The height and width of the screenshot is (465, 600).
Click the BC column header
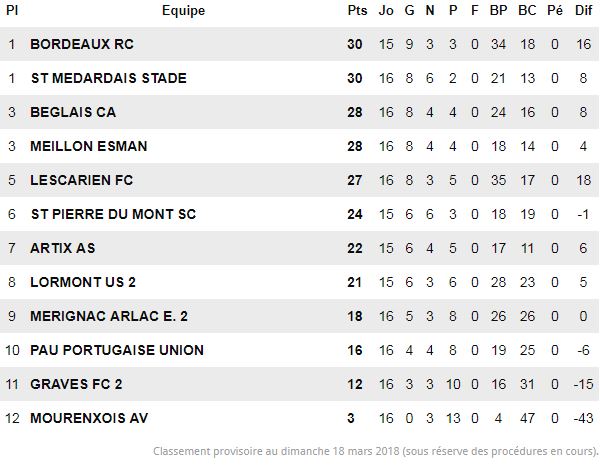point(527,10)
